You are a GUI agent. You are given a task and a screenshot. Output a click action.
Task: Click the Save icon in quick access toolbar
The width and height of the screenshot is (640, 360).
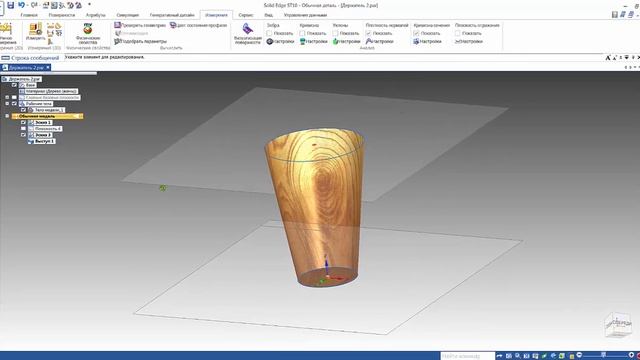(10, 5)
